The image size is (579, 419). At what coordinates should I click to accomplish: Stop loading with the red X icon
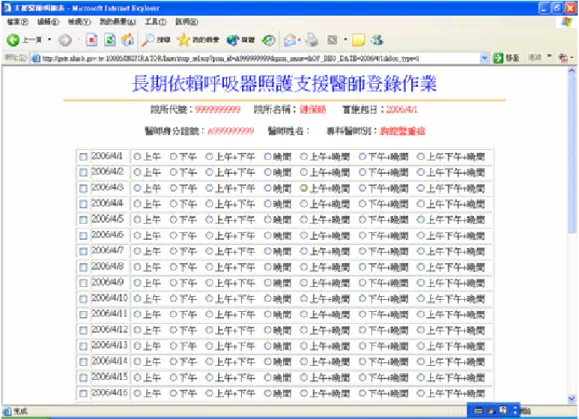(x=92, y=40)
